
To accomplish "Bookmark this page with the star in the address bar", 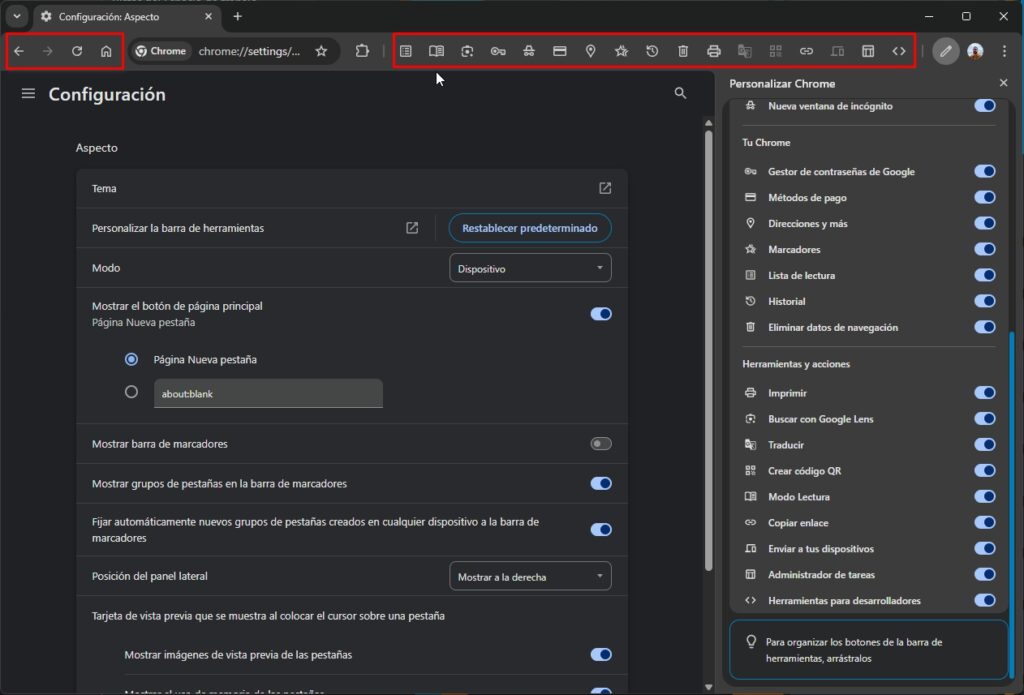I will [321, 51].
